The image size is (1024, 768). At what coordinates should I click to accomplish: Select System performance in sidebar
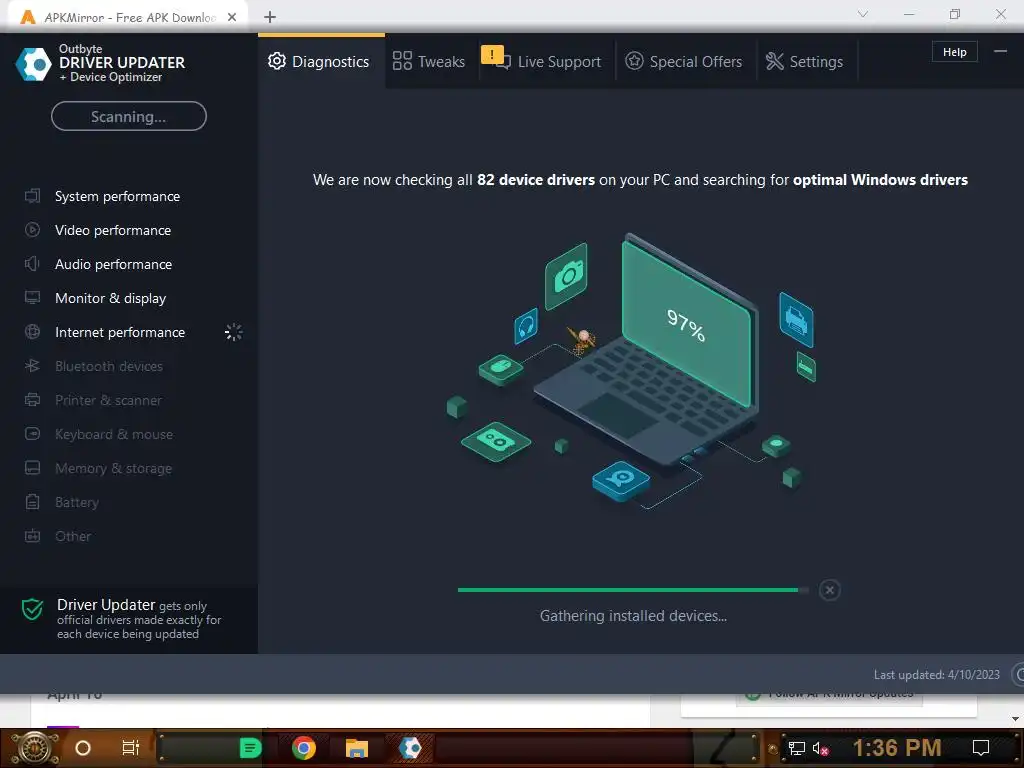(118, 196)
